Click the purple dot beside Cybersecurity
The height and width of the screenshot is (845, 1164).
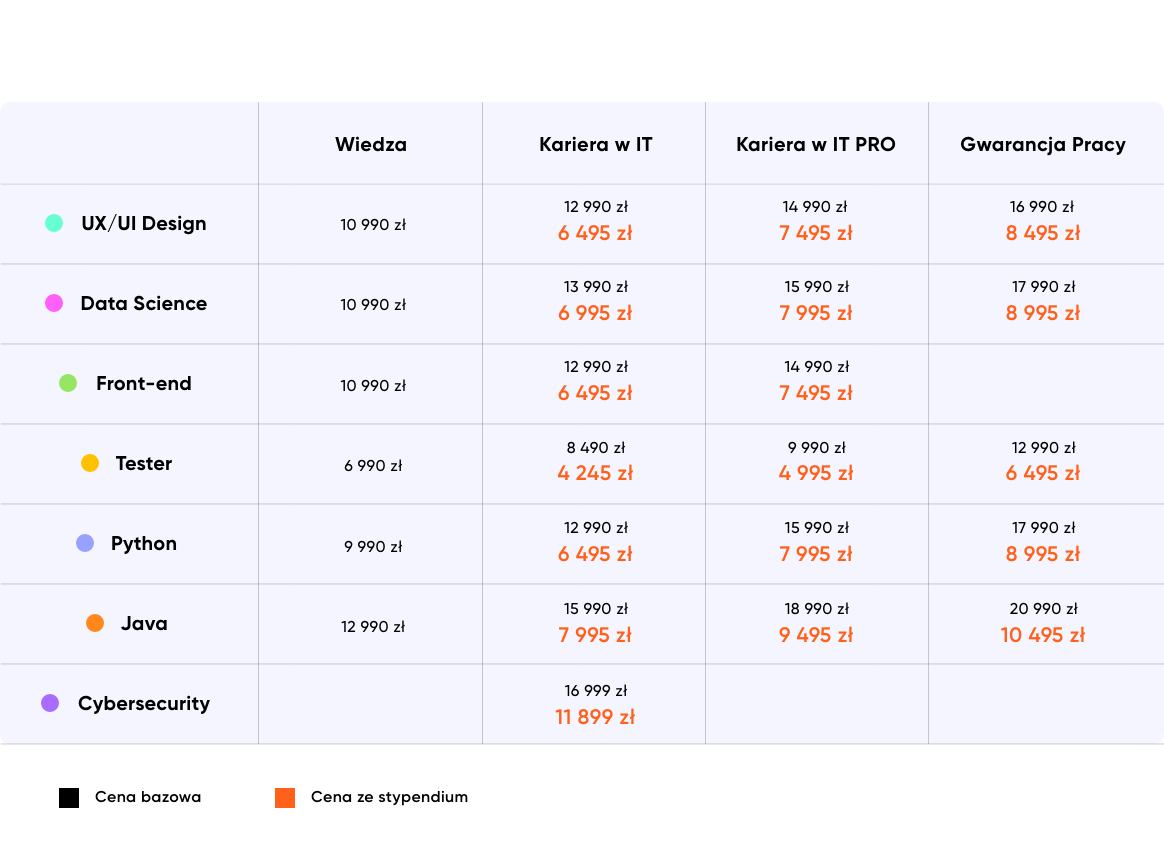pos(50,703)
